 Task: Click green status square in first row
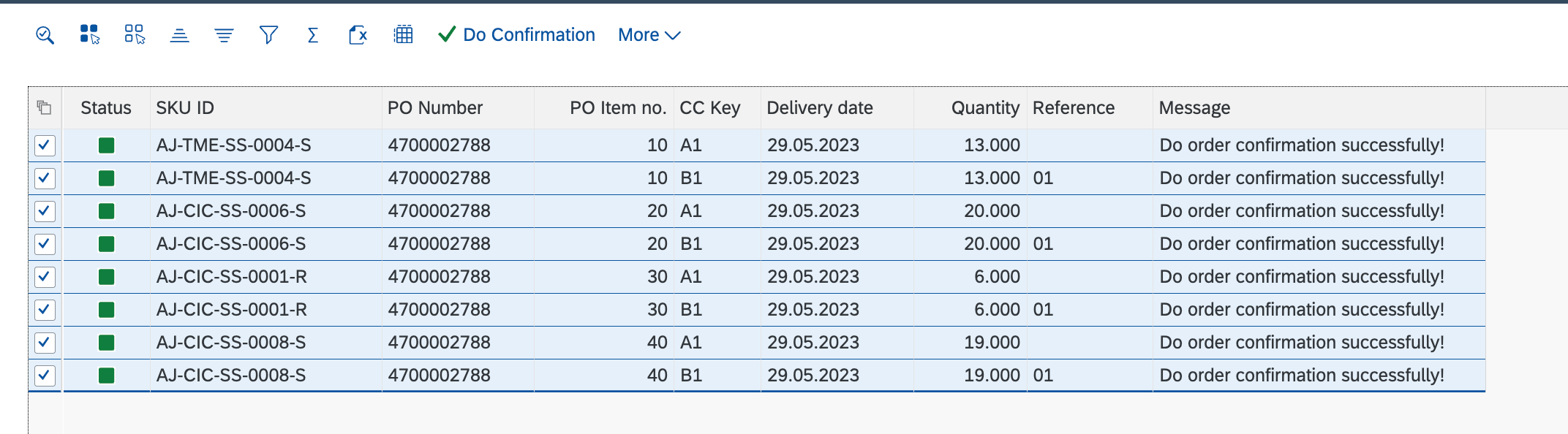click(107, 145)
